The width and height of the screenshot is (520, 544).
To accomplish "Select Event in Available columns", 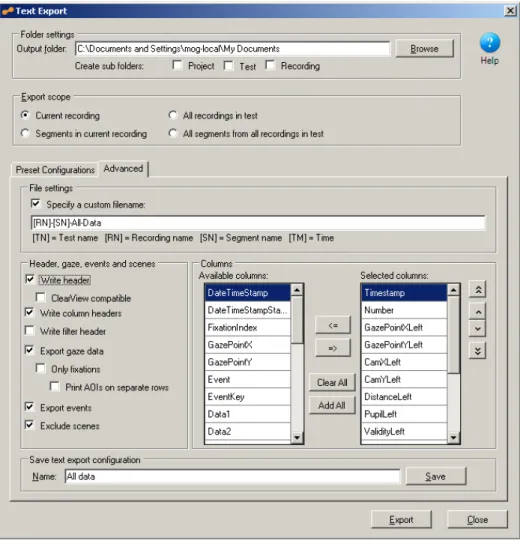I will [x=248, y=379].
